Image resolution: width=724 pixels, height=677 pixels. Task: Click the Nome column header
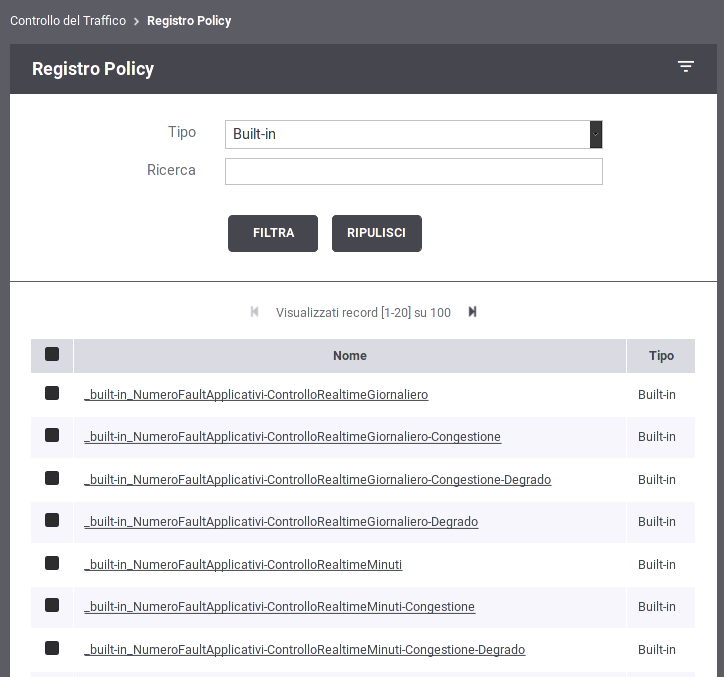click(350, 356)
